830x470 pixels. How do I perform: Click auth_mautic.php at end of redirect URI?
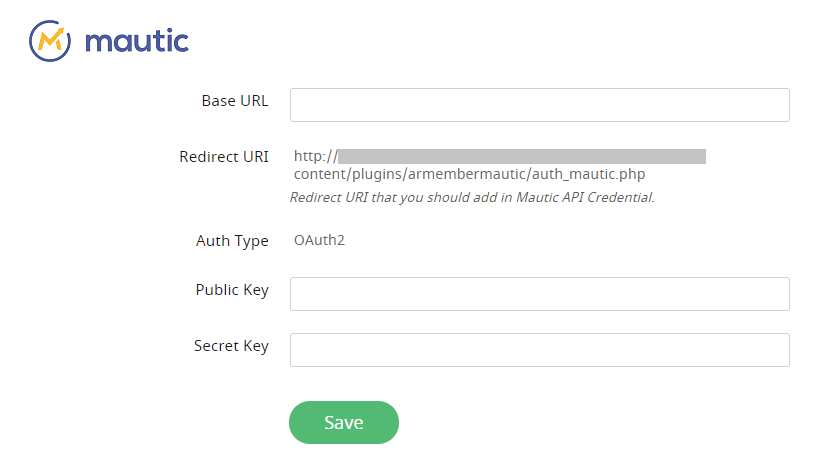[588, 174]
